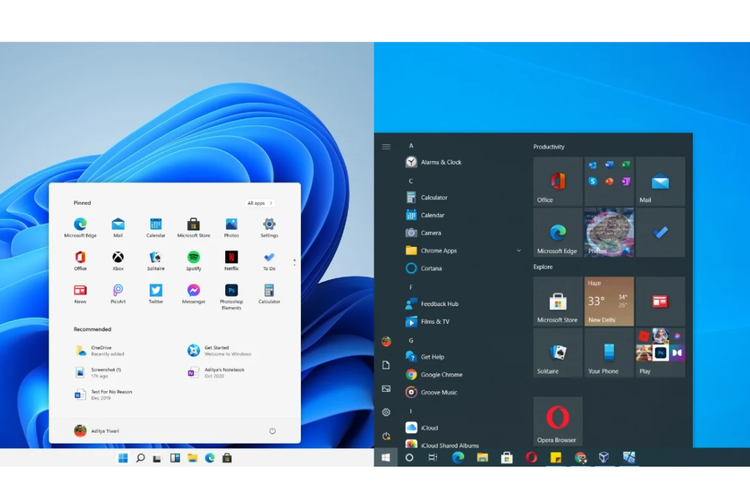Image resolution: width=750 pixels, height=500 pixels.
Task: Open the Twitter pinned app
Action: [x=156, y=291]
